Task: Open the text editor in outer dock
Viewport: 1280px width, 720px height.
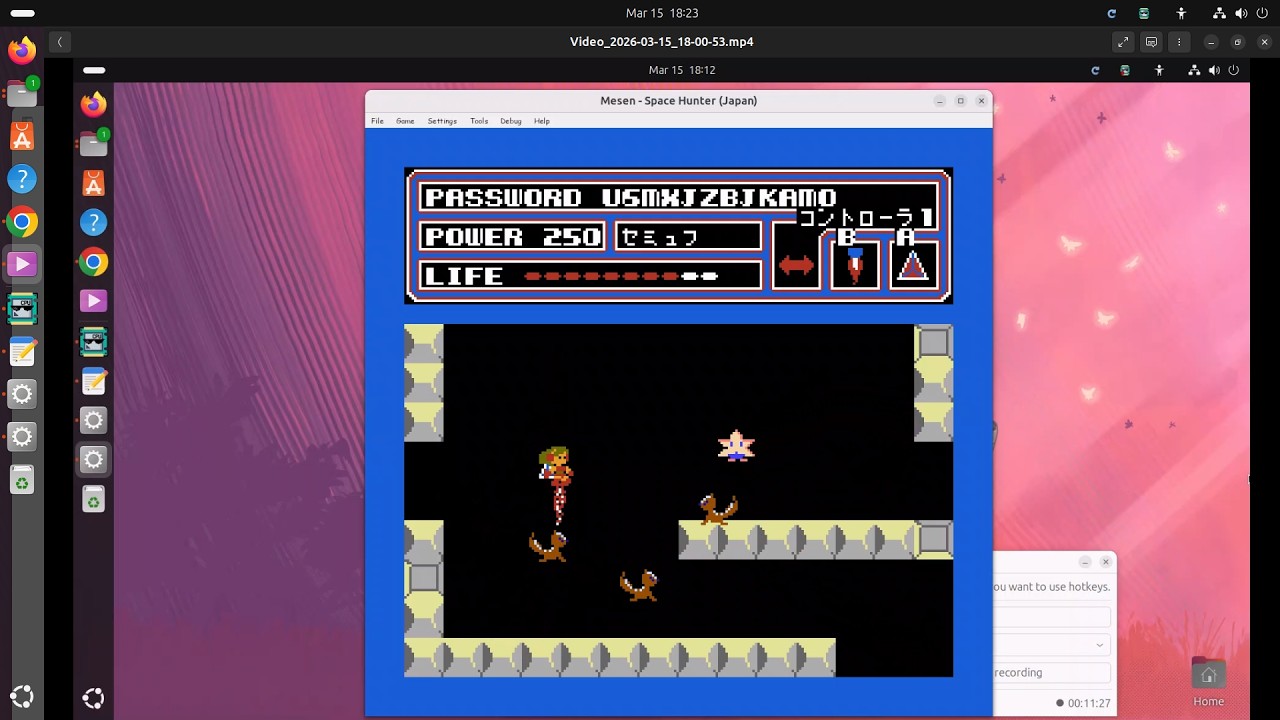Action: coord(22,351)
